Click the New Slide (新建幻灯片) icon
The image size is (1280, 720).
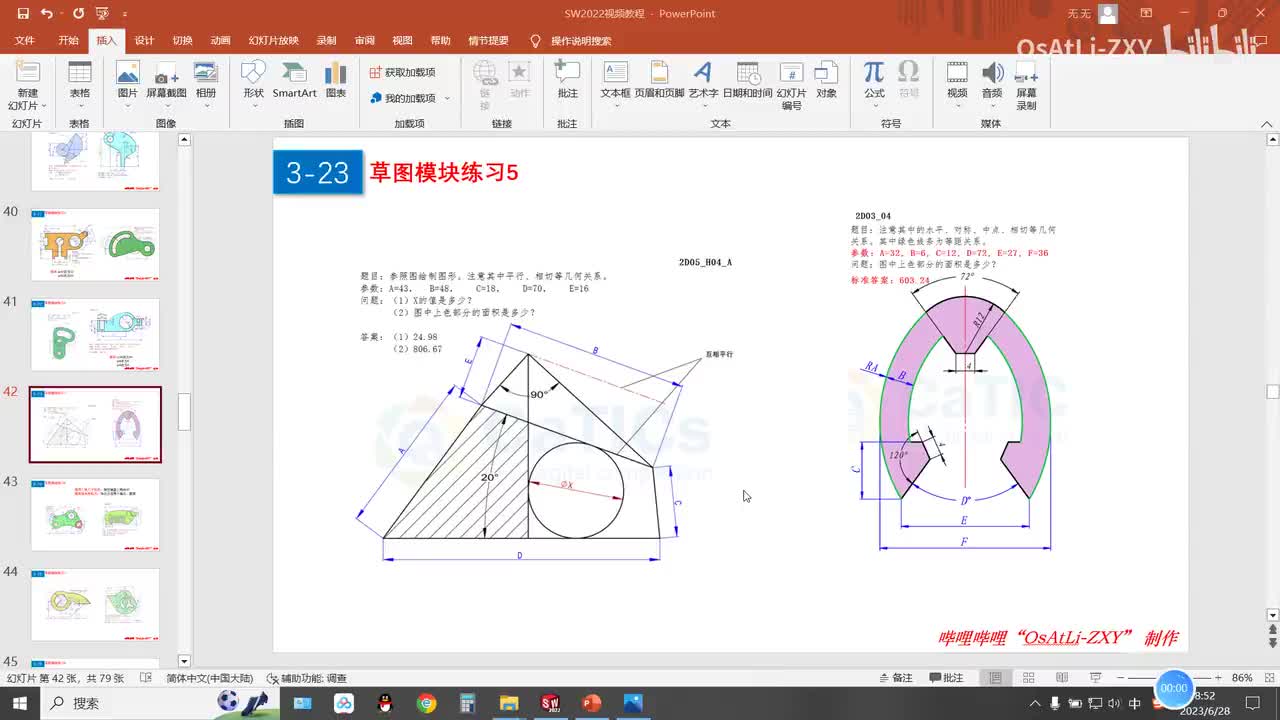tap(27, 73)
